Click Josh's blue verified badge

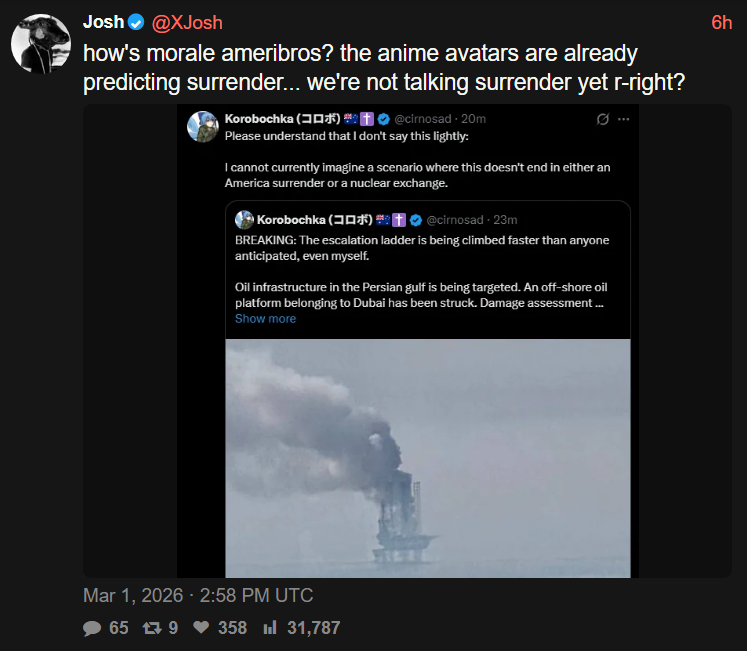click(x=136, y=22)
